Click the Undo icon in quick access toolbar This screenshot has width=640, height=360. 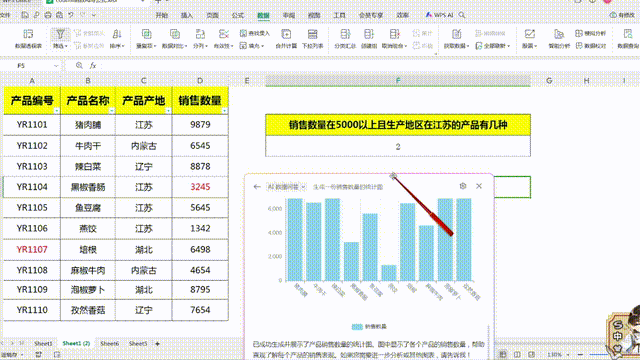(x=71, y=15)
